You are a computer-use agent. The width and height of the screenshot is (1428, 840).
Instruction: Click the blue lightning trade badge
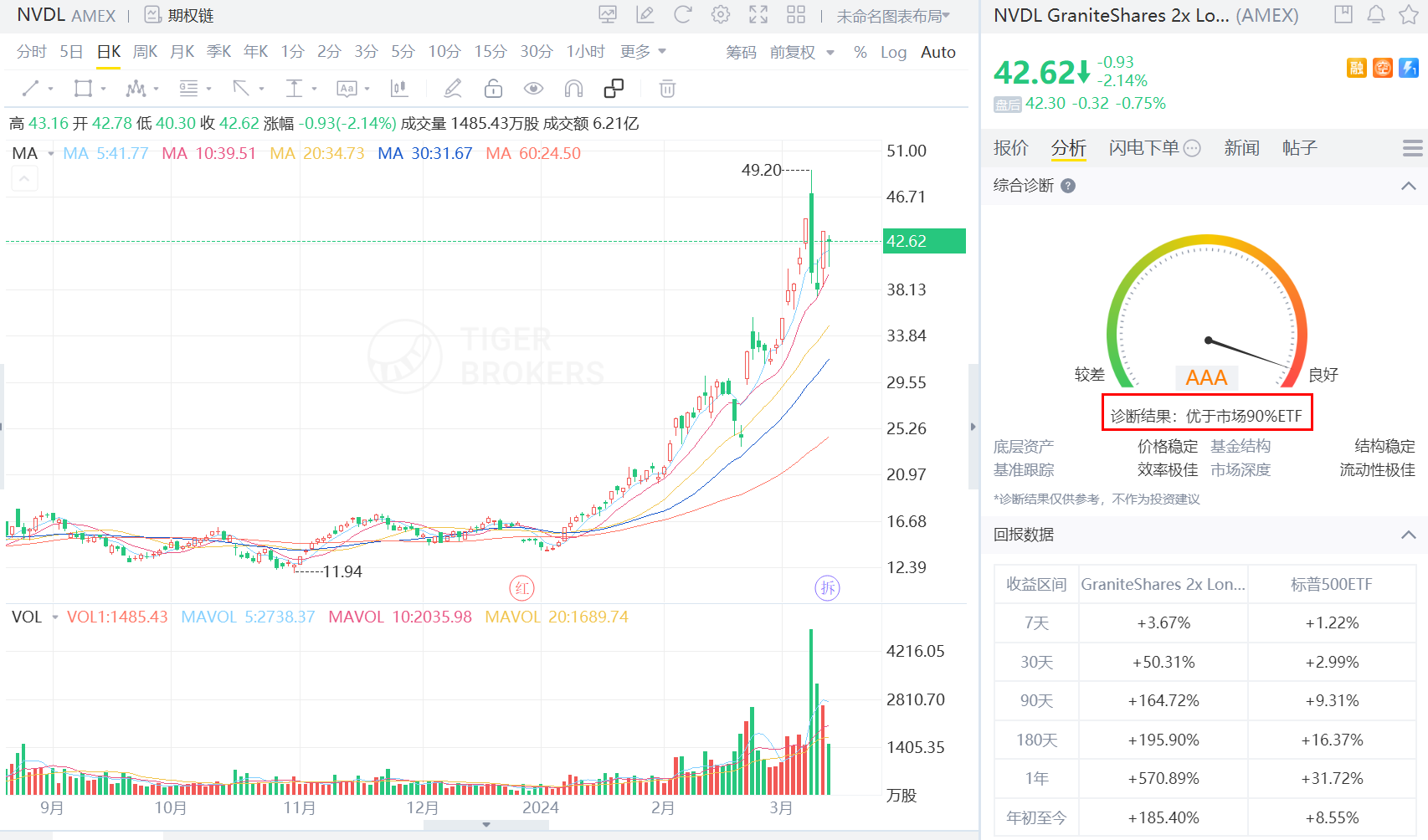(1409, 68)
